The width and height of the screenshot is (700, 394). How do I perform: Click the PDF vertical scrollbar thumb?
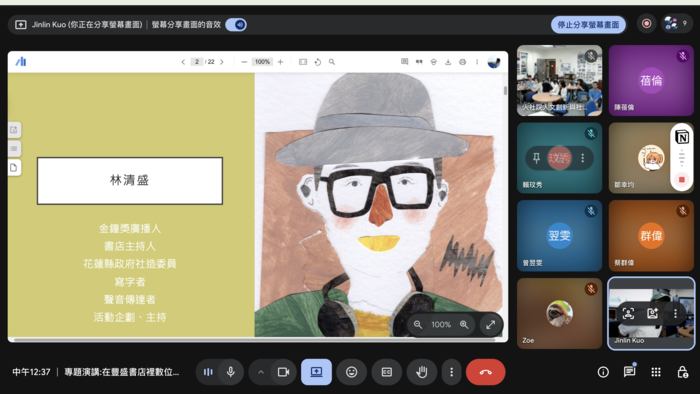[x=505, y=91]
